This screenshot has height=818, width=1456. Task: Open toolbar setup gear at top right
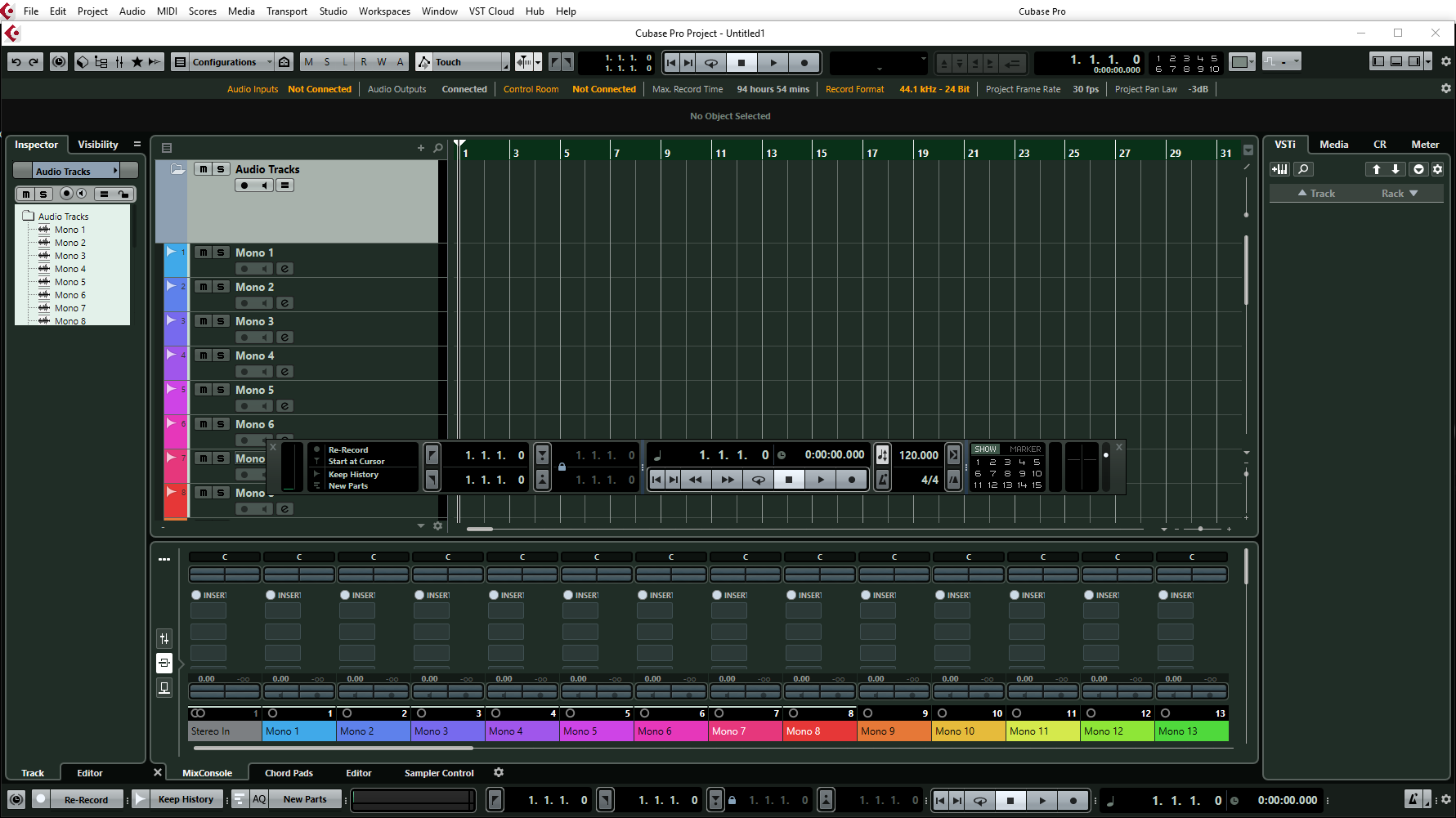tap(1445, 61)
